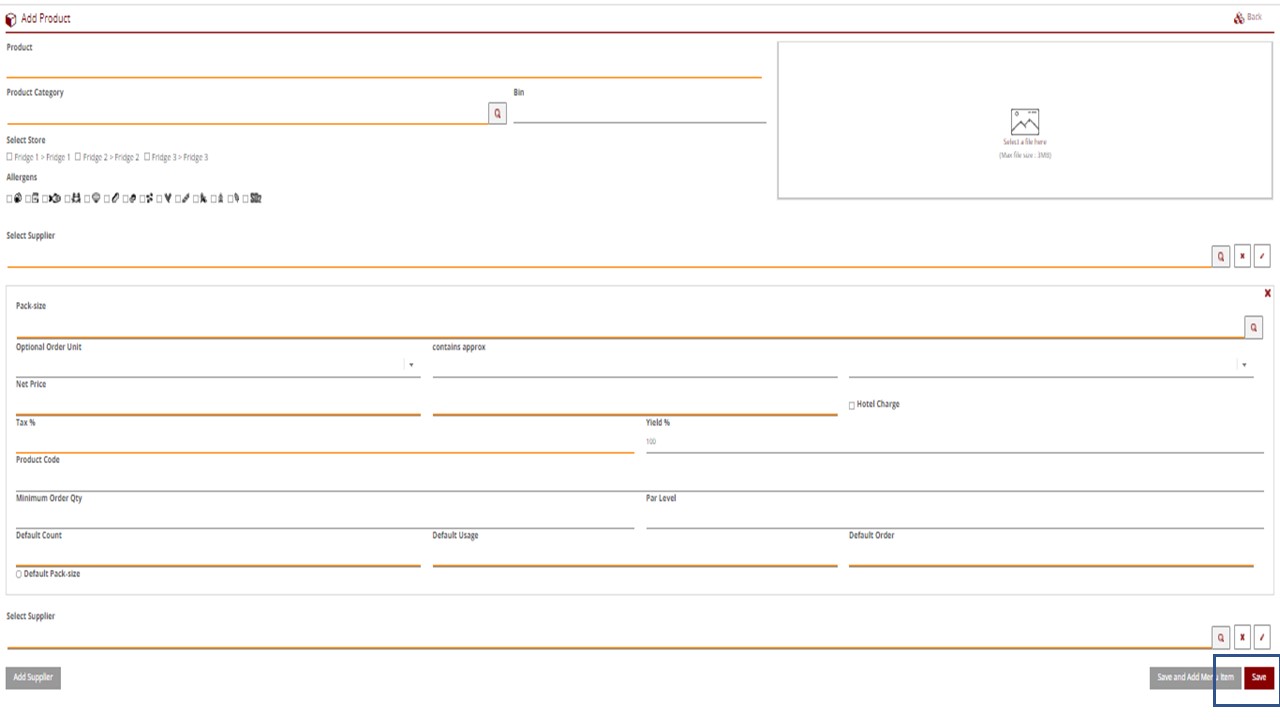Click edit pencil icon for top supplier
Screen dimensions: 1280x720
(1262, 257)
